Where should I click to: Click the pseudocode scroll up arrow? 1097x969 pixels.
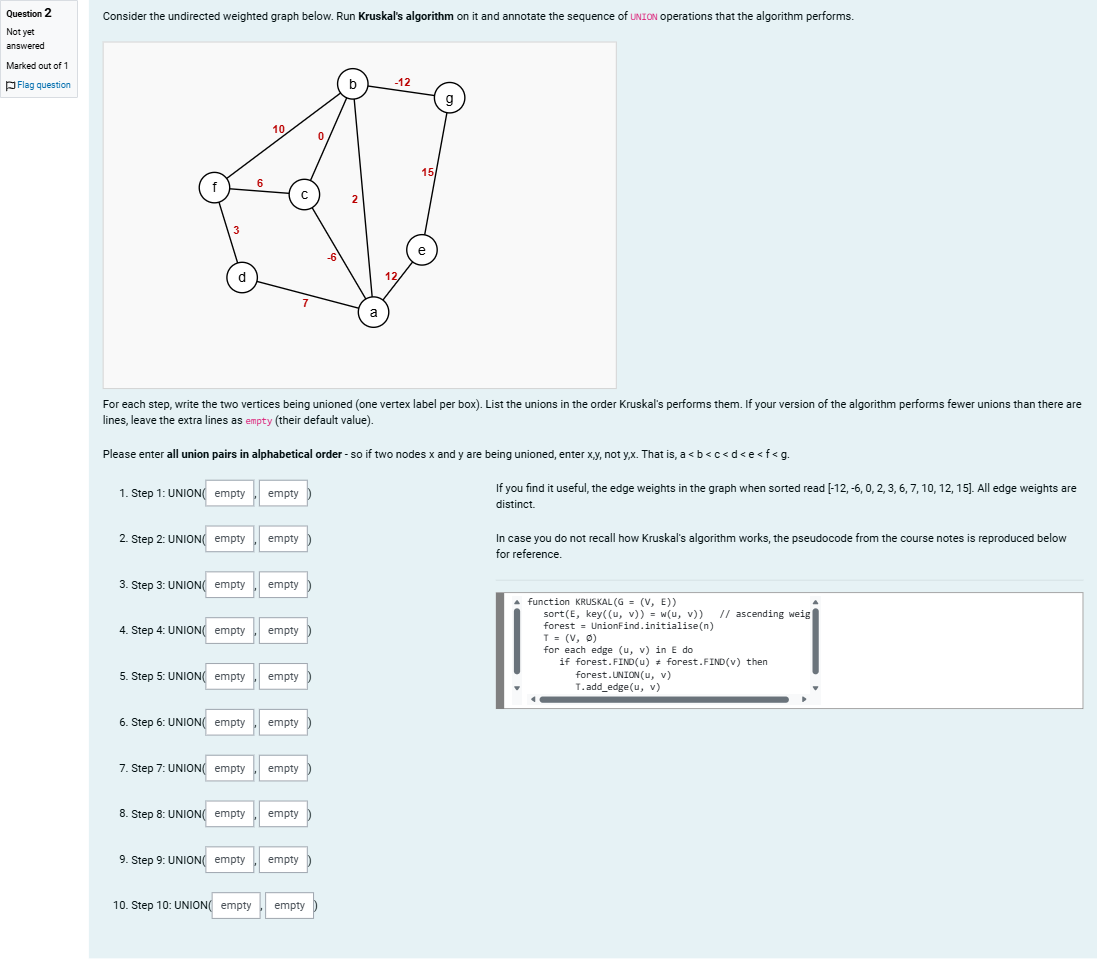815,602
